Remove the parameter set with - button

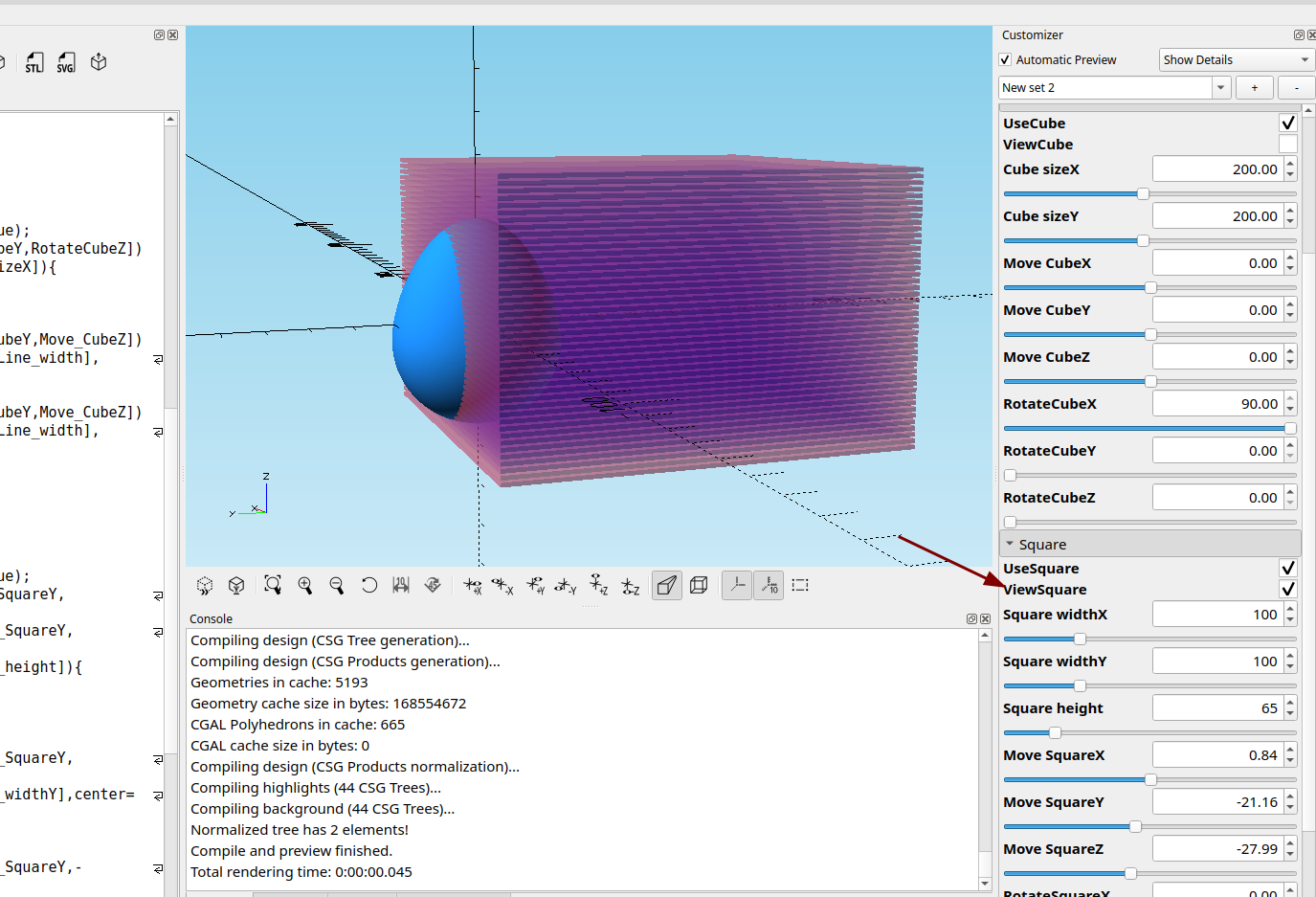point(1297,88)
